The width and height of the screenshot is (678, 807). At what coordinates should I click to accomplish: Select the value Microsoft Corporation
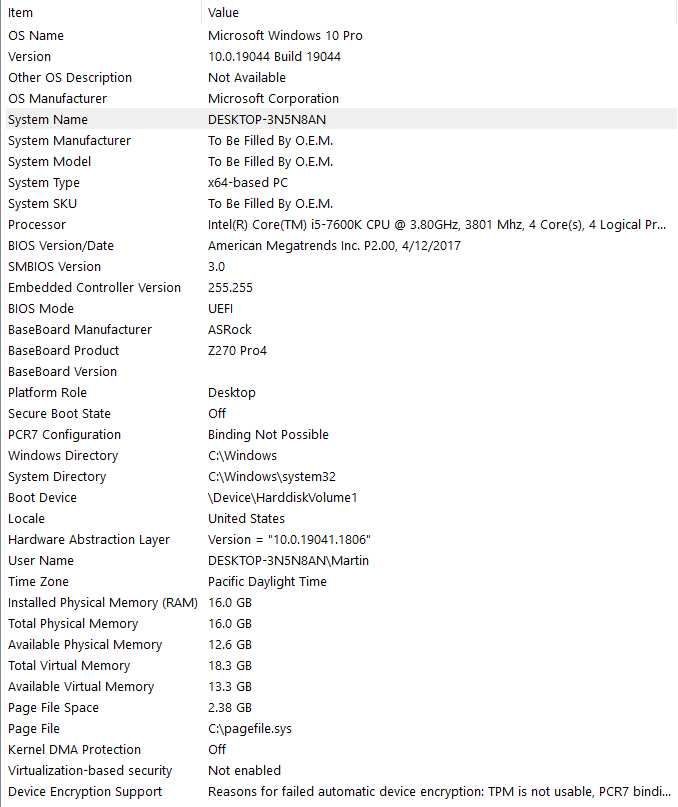[x=273, y=99]
